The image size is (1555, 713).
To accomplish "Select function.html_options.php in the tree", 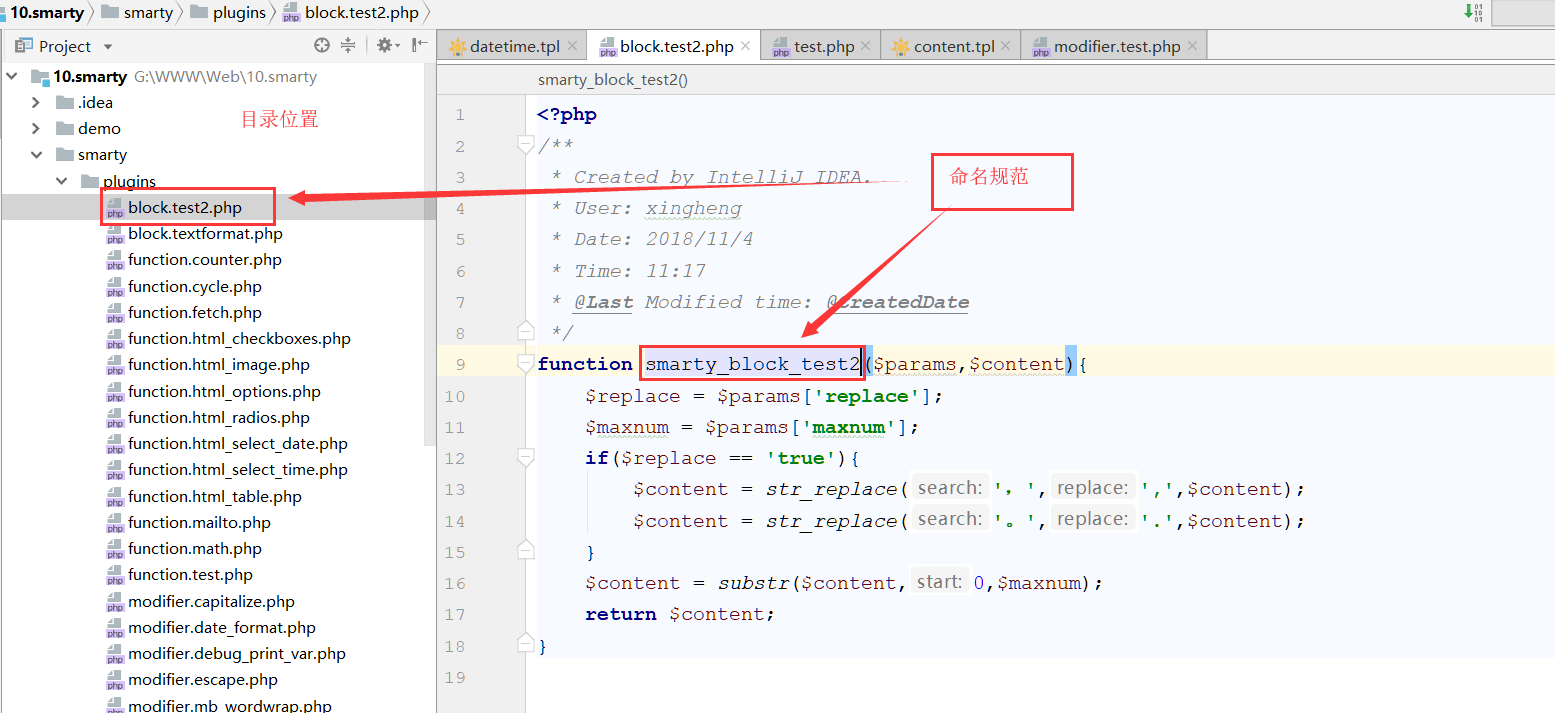I will pos(224,391).
